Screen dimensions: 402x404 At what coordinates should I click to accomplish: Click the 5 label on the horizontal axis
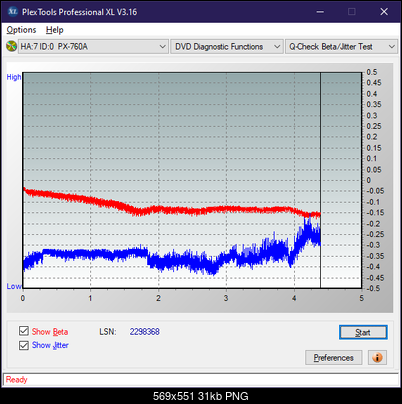[x=361, y=298]
